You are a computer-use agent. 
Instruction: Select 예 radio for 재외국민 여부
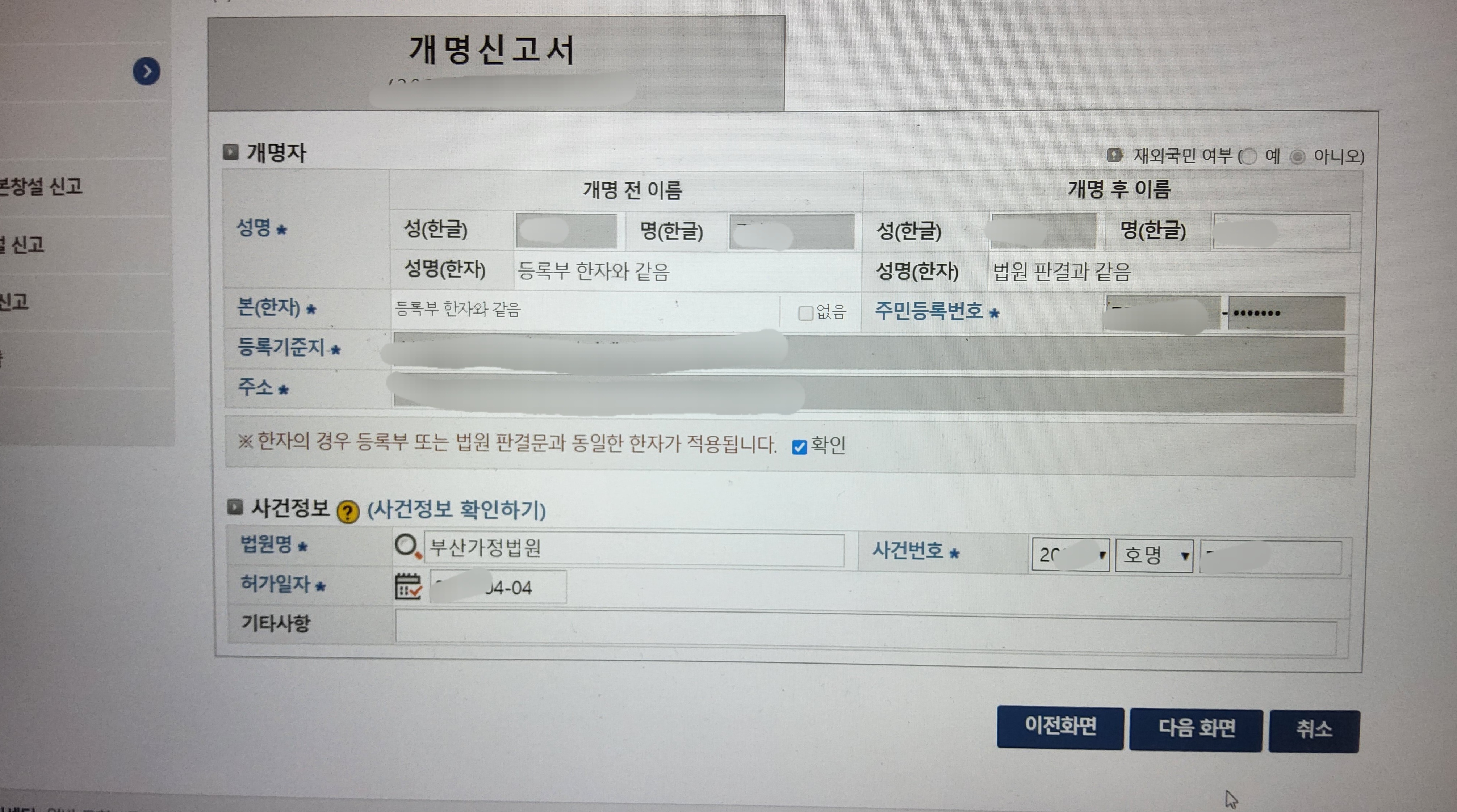(x=1248, y=157)
